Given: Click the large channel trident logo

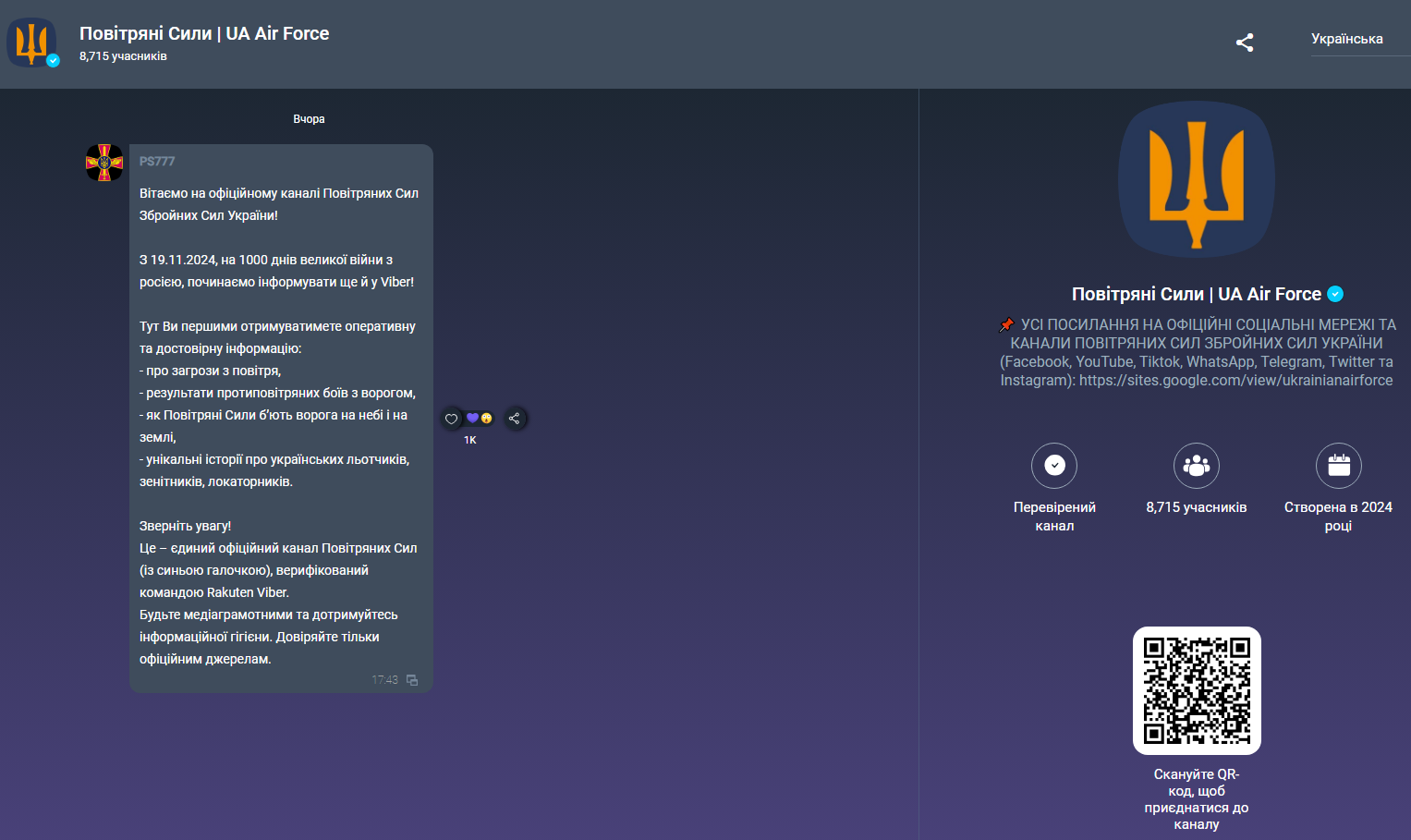Looking at the screenshot, I should point(1197,179).
